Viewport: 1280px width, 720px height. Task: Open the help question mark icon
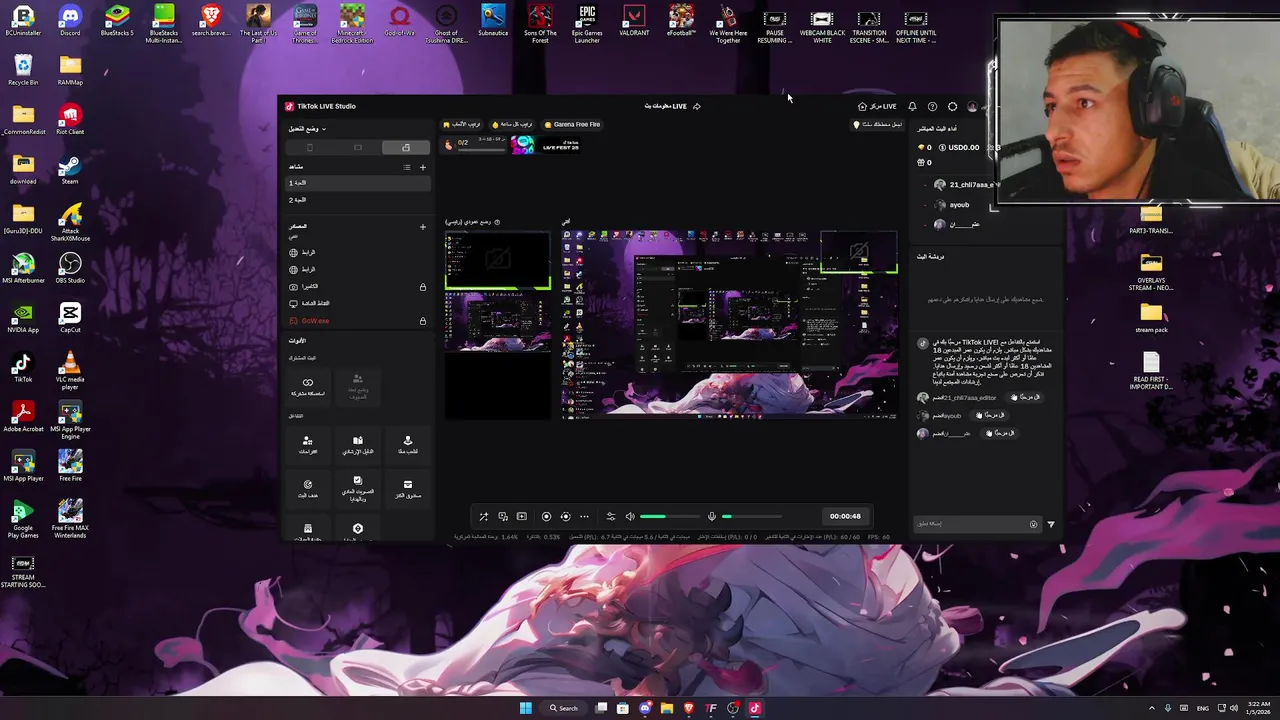coord(932,106)
